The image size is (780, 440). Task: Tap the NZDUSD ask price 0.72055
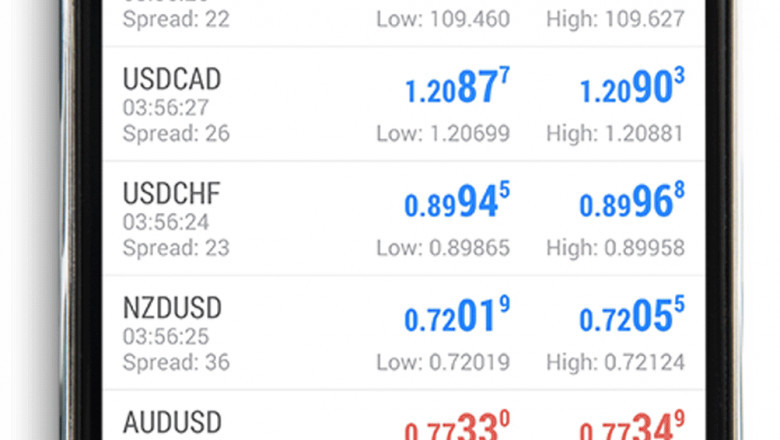[631, 319]
